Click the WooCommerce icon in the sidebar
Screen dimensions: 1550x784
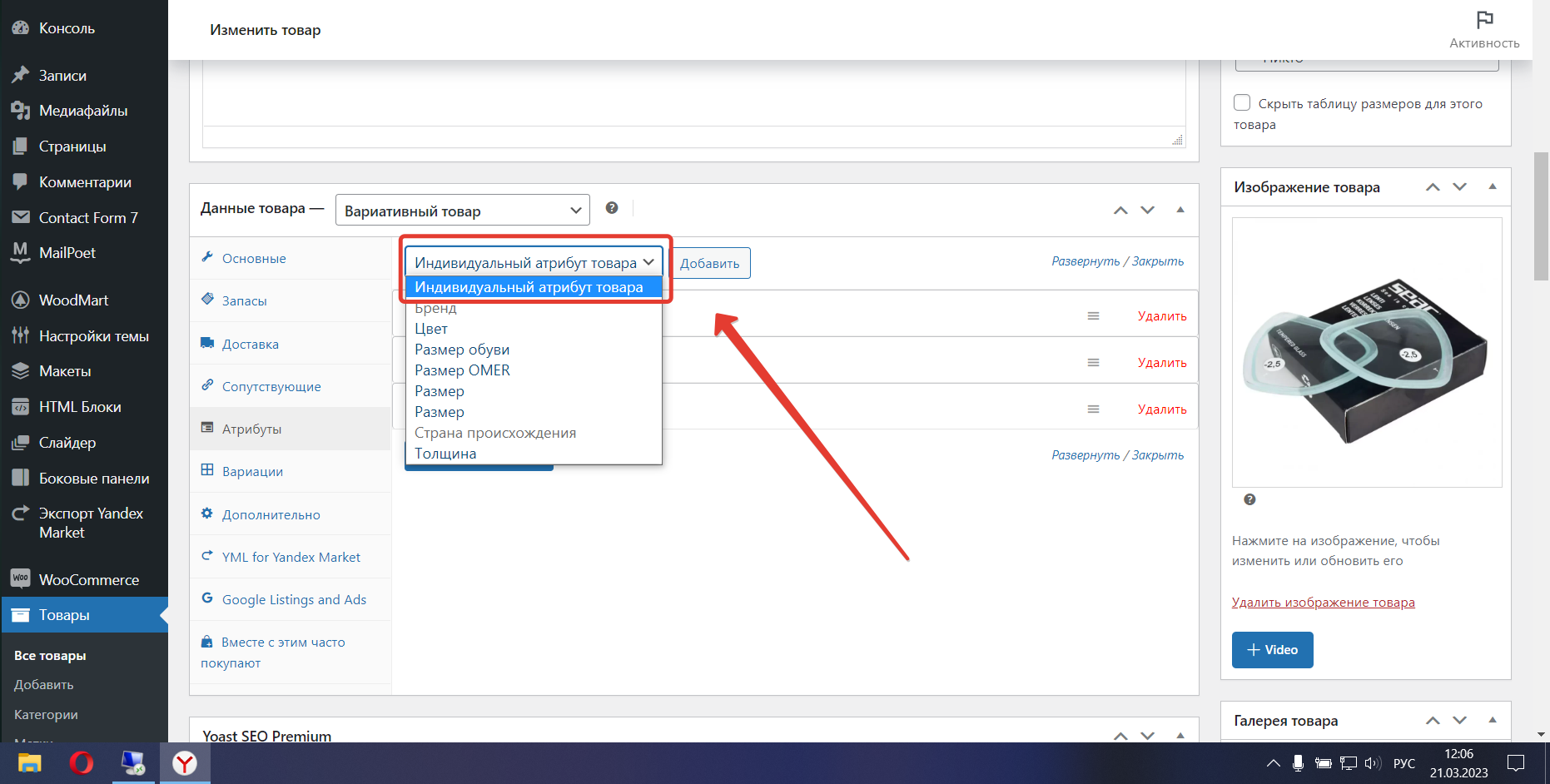pyautogui.click(x=20, y=578)
